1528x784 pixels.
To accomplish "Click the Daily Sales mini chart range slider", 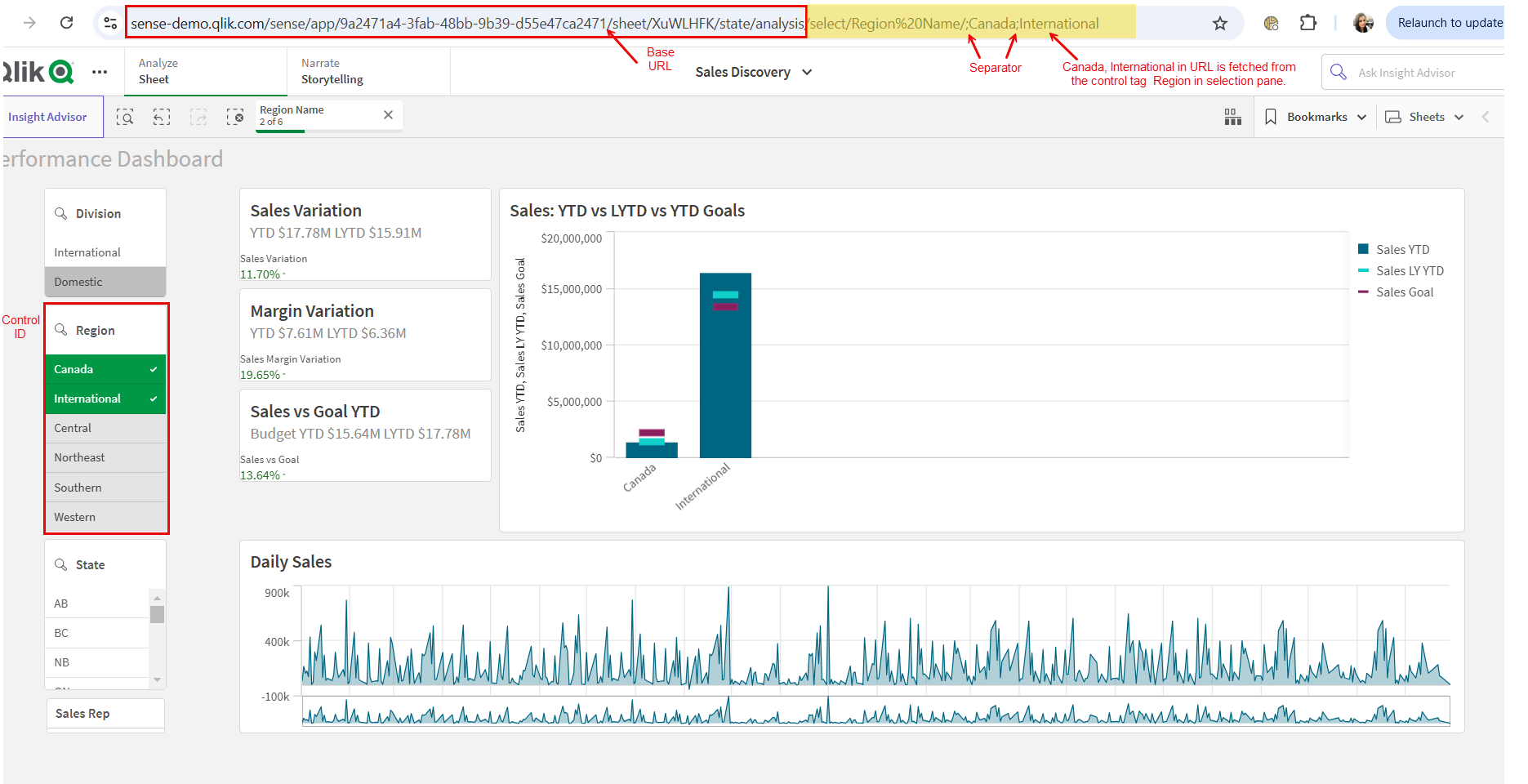I will [875, 710].
